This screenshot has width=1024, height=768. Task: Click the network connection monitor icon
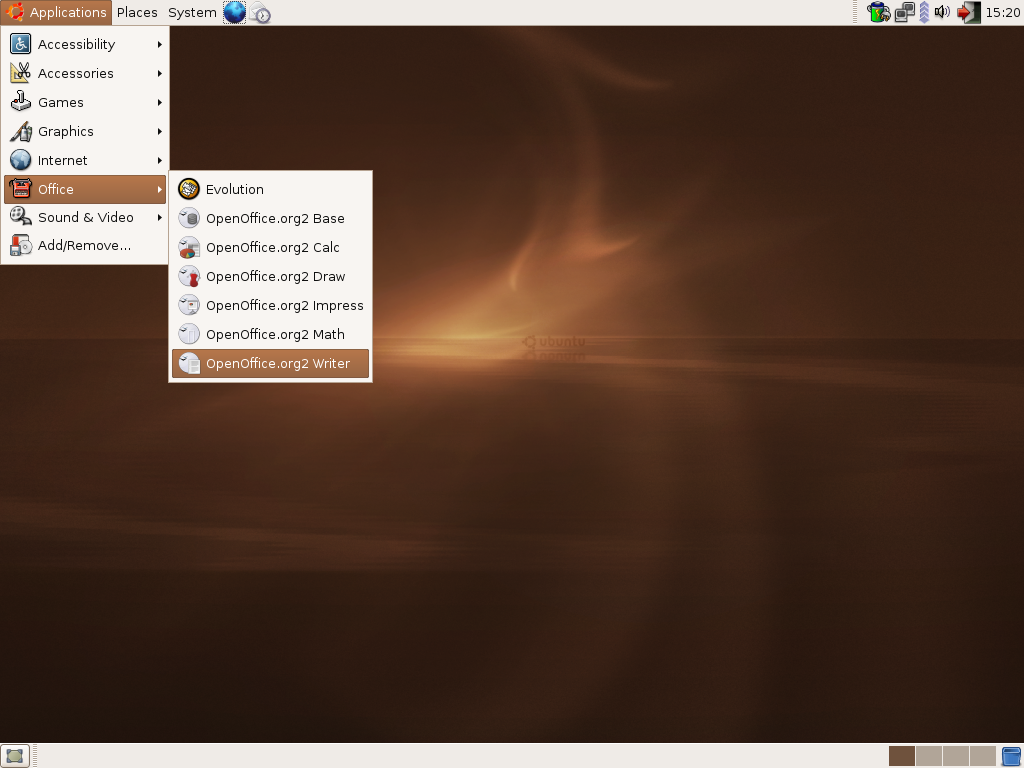[x=904, y=12]
